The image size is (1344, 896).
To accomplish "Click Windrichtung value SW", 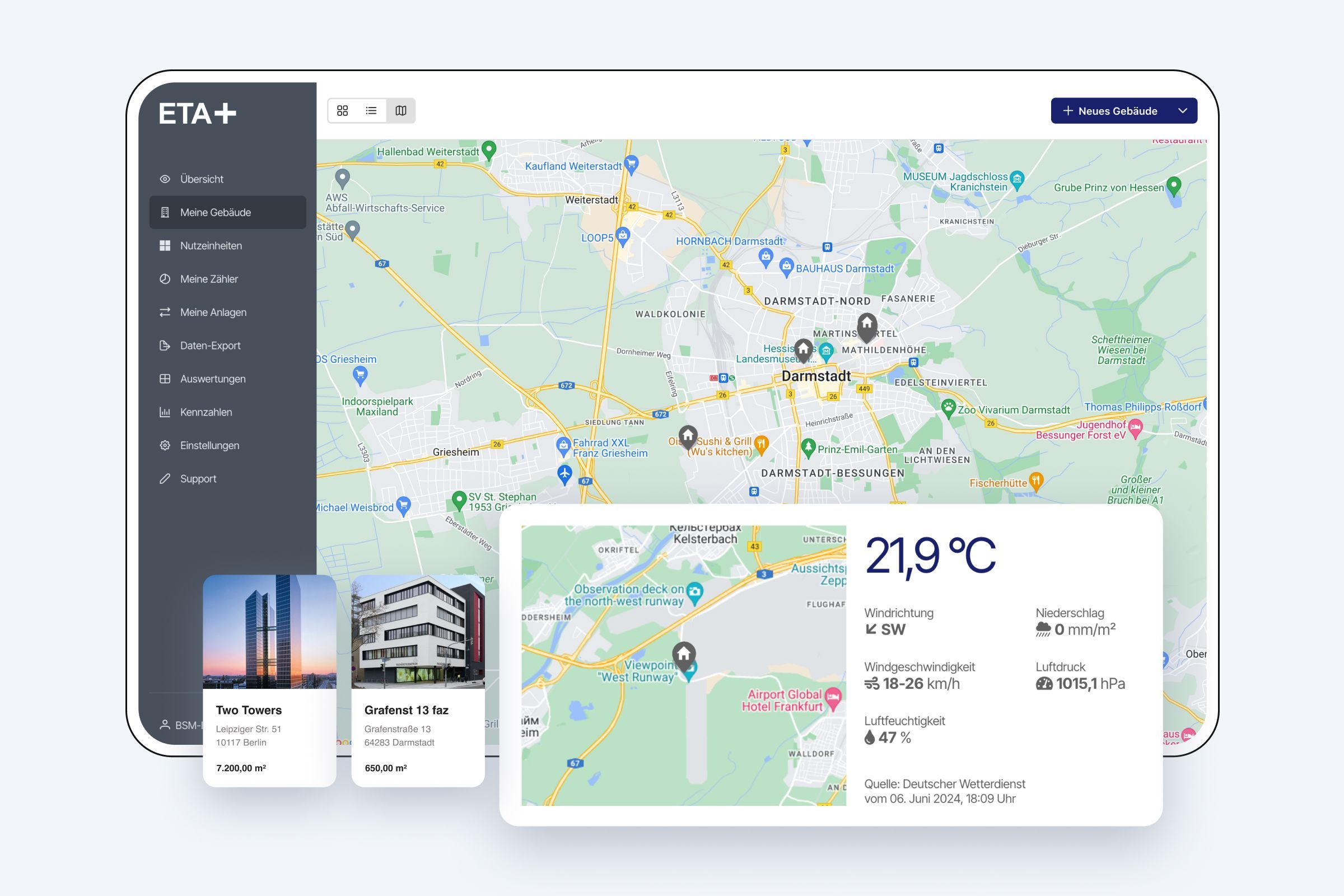I will point(885,629).
